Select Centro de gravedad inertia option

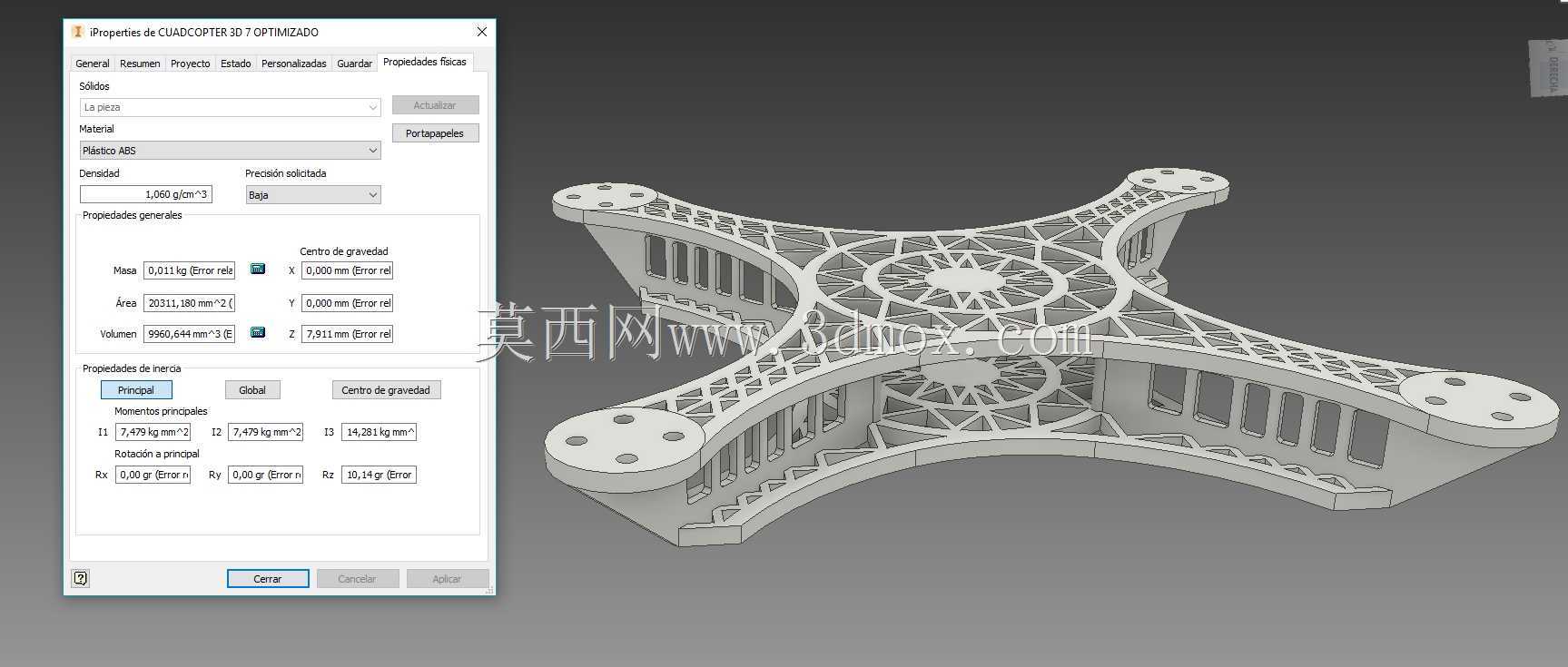point(386,390)
